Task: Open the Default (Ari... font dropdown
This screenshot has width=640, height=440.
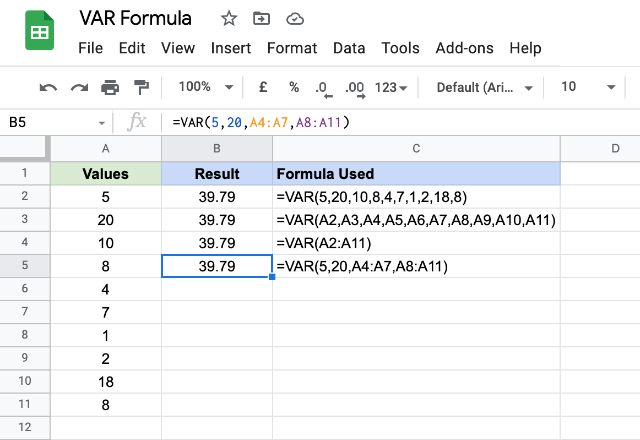Action: point(484,87)
